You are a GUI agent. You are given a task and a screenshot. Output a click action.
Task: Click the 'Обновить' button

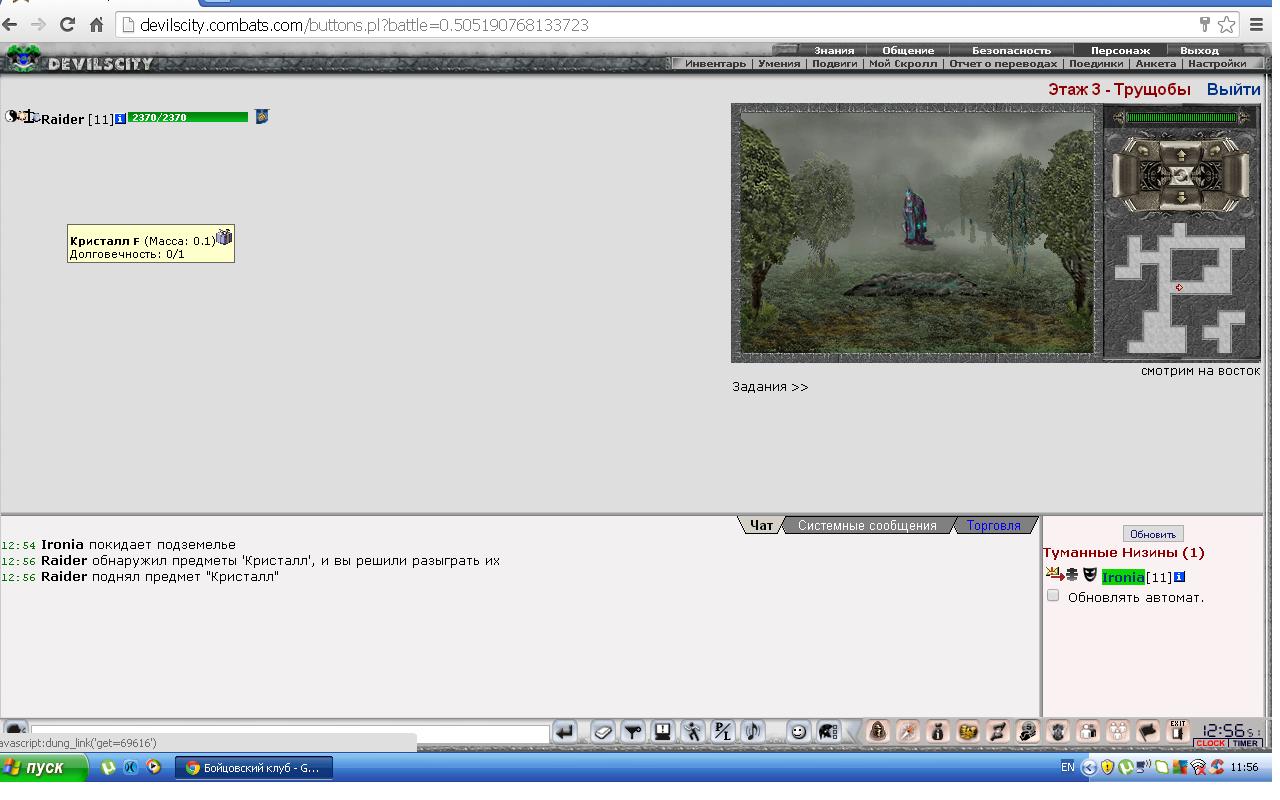point(1152,534)
